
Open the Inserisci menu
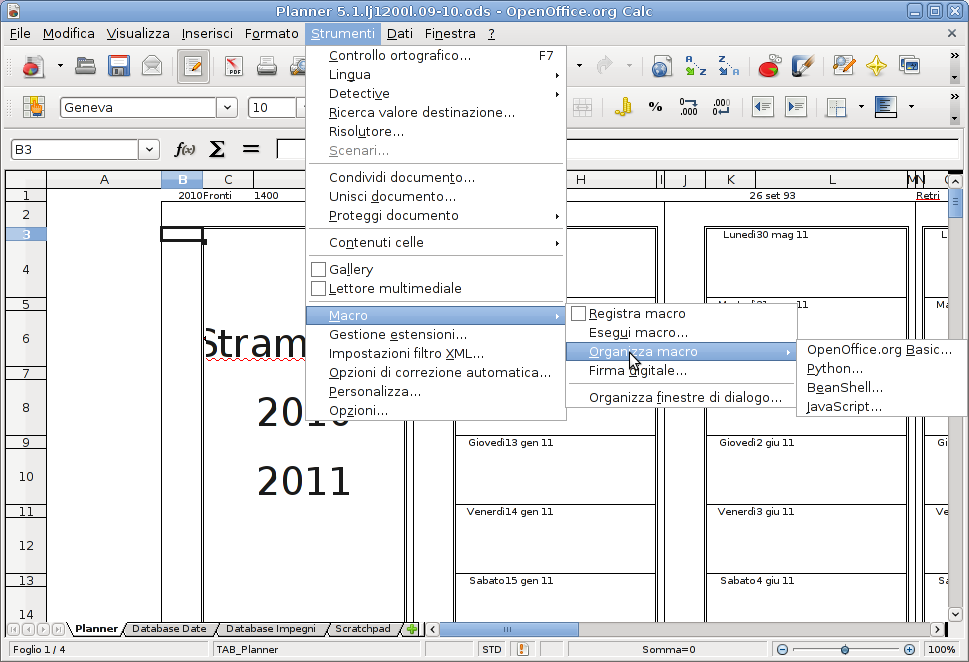[207, 33]
